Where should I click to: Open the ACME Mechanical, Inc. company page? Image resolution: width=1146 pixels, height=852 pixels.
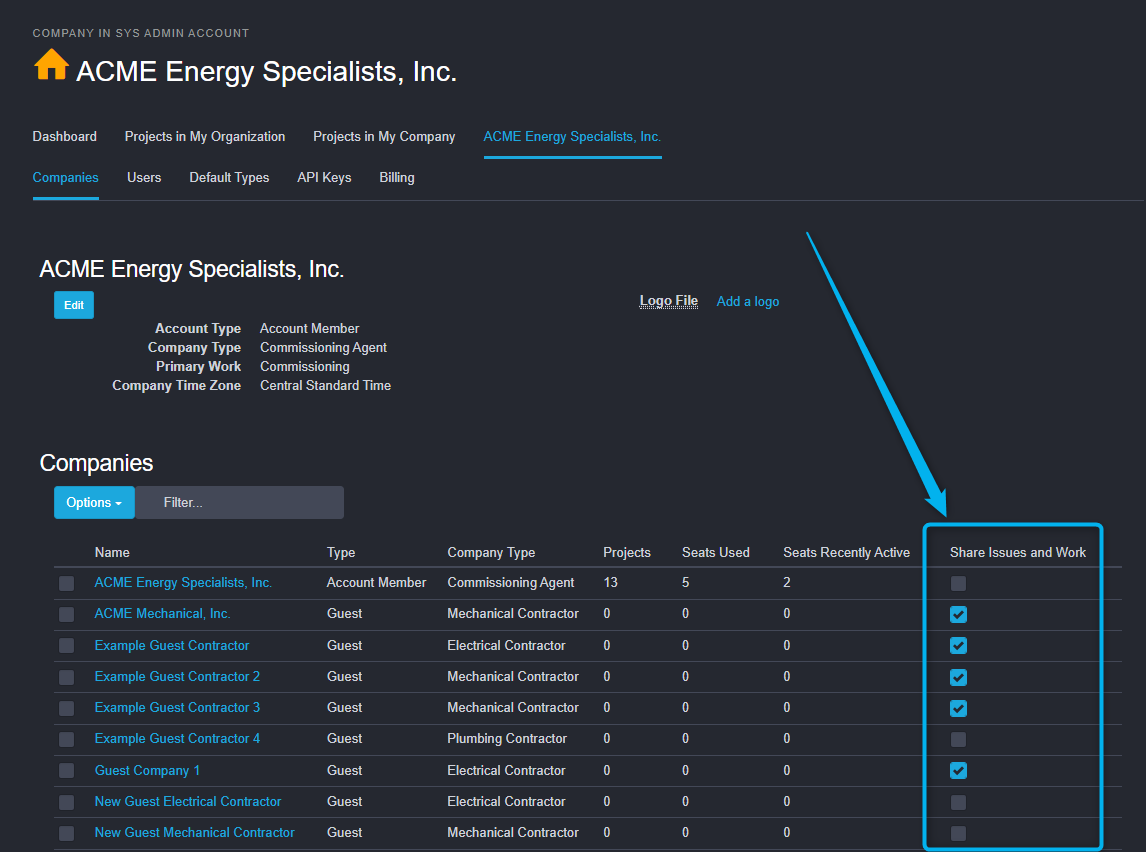[162, 613]
